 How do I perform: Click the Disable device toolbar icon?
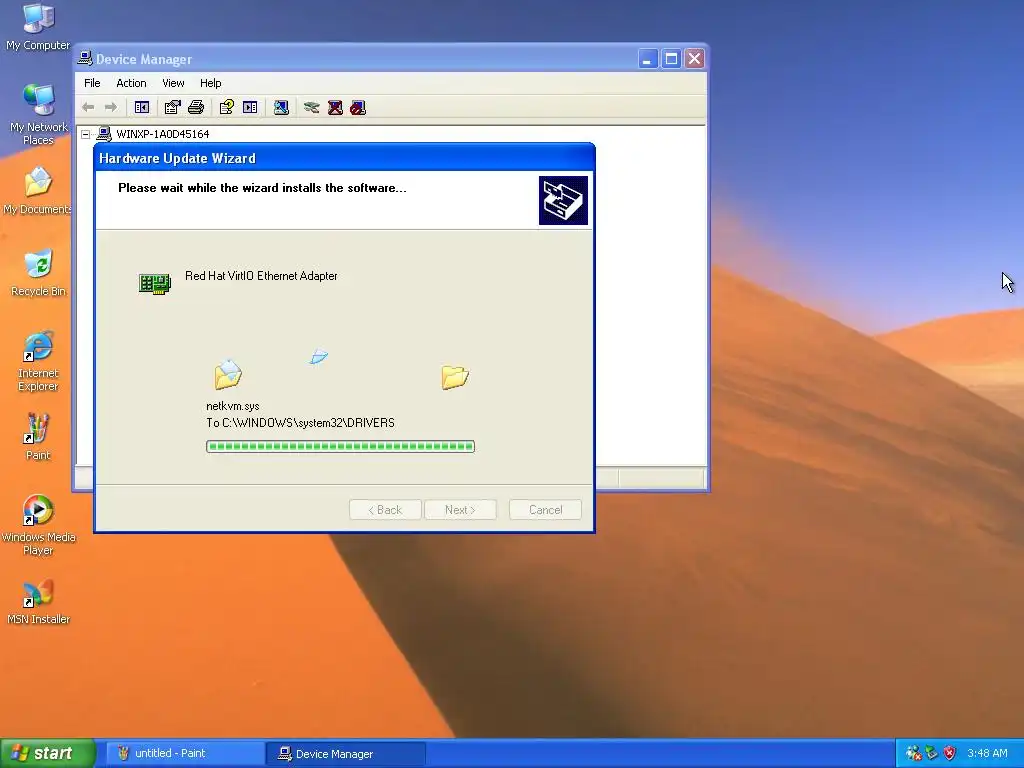(358, 107)
